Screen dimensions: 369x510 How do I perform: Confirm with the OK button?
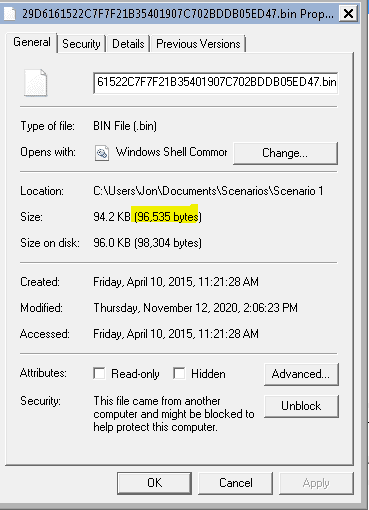pos(154,483)
